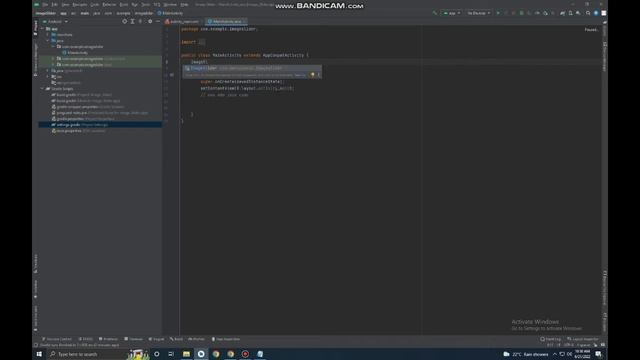Open Project panel gear options
The width and height of the screenshot is (640, 360).
(150, 21)
